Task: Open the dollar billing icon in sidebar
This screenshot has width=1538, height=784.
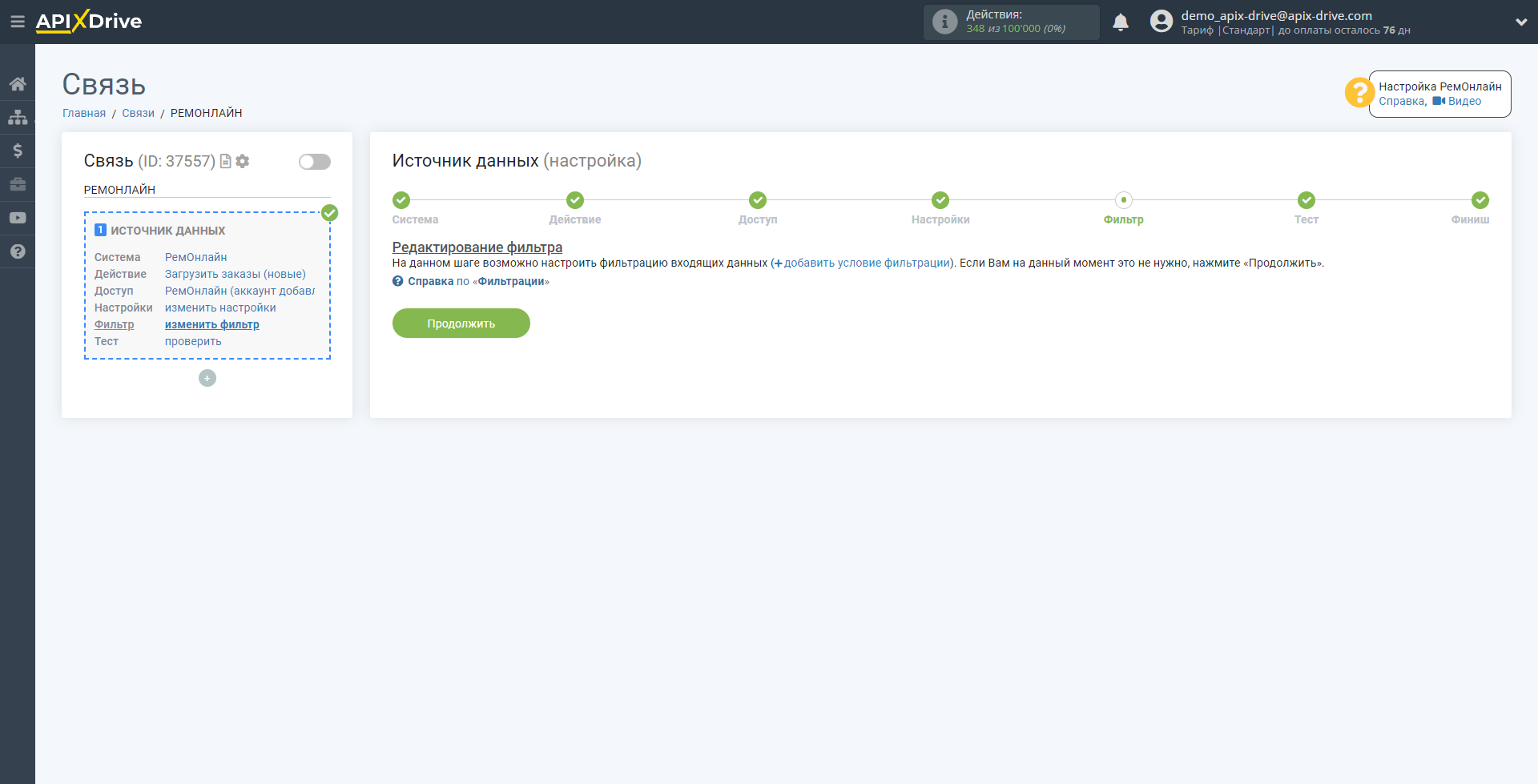Action: pyautogui.click(x=18, y=151)
